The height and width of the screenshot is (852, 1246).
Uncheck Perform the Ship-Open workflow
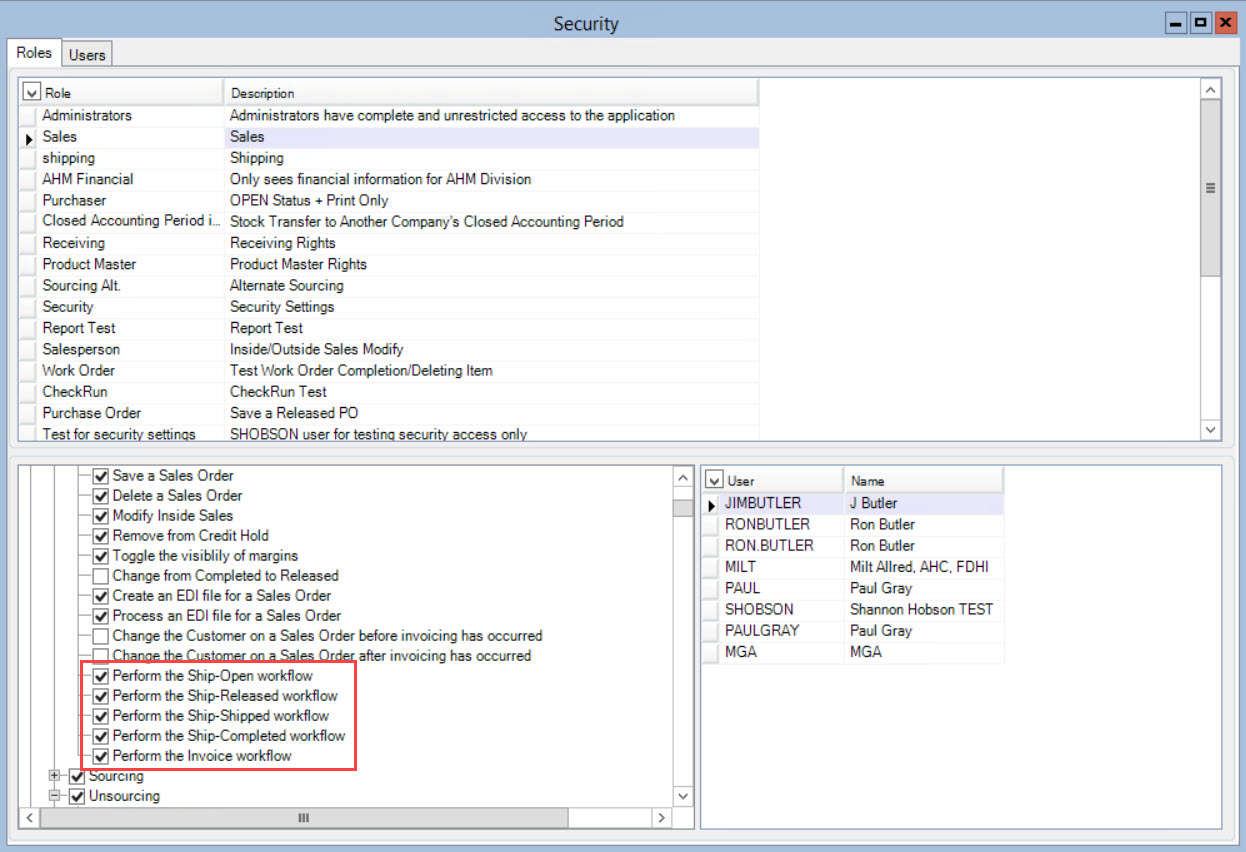click(100, 676)
